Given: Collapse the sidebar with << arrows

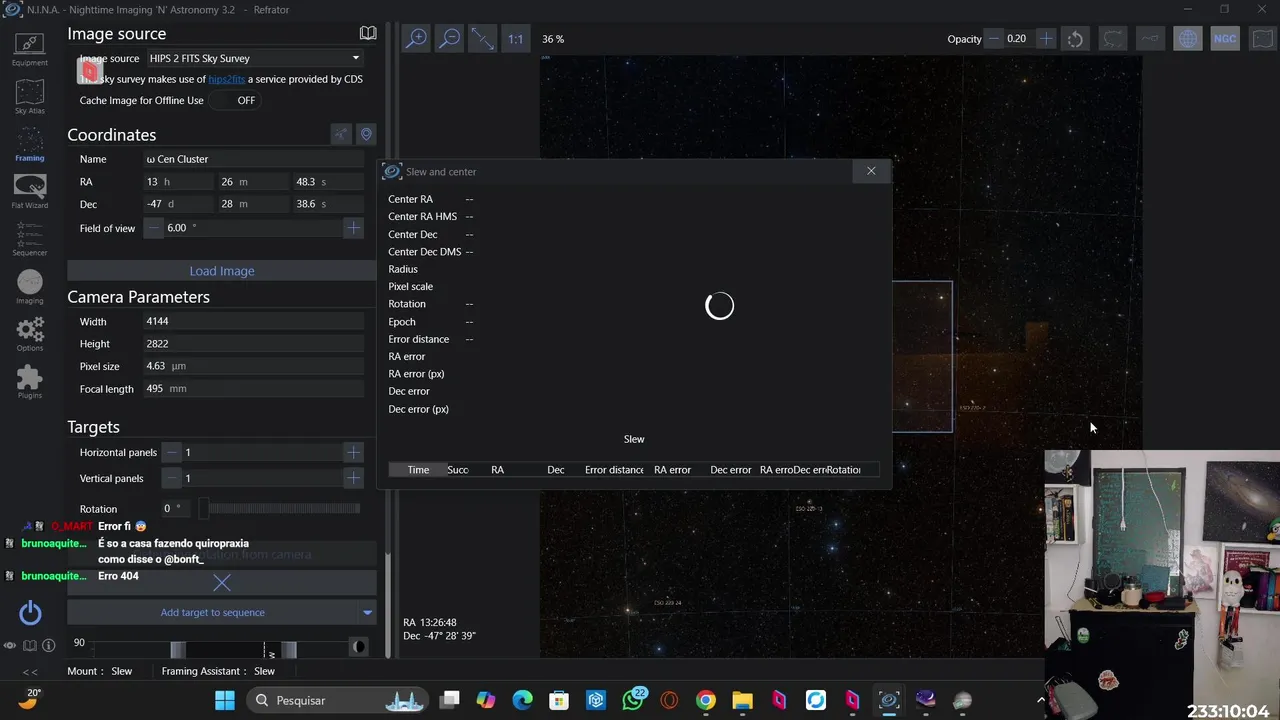Looking at the screenshot, I should [x=30, y=672].
